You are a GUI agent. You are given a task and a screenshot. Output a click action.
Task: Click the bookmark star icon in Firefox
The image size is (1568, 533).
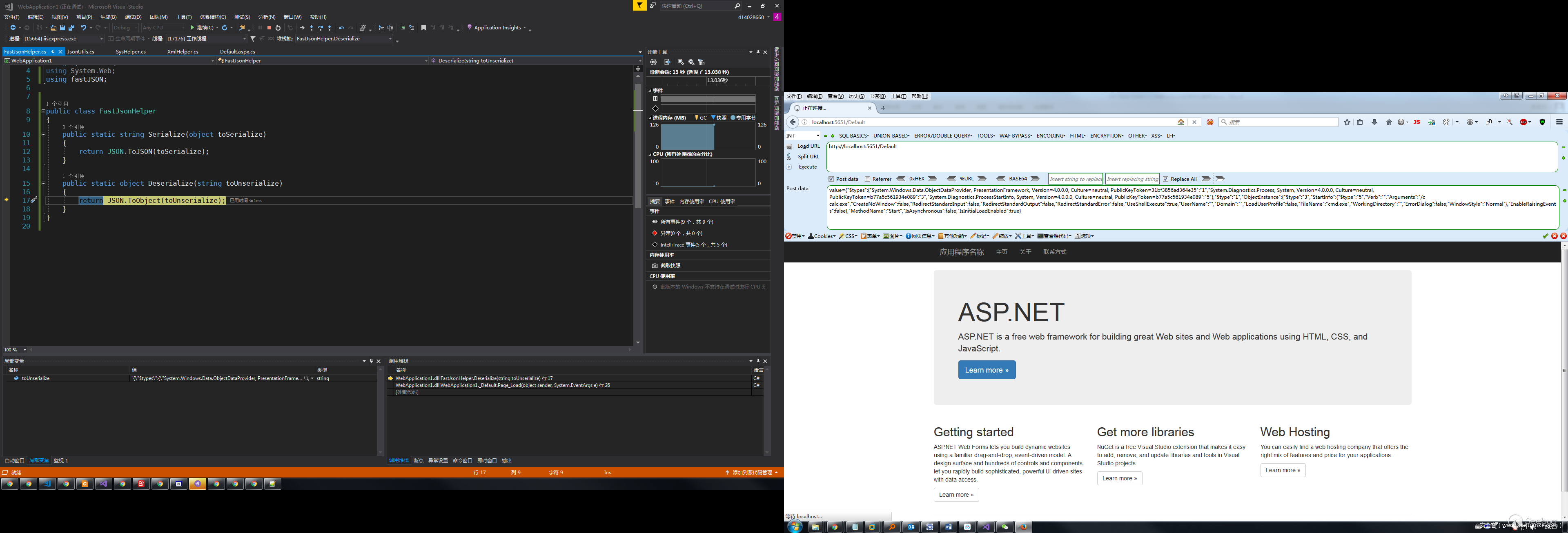point(1347,122)
